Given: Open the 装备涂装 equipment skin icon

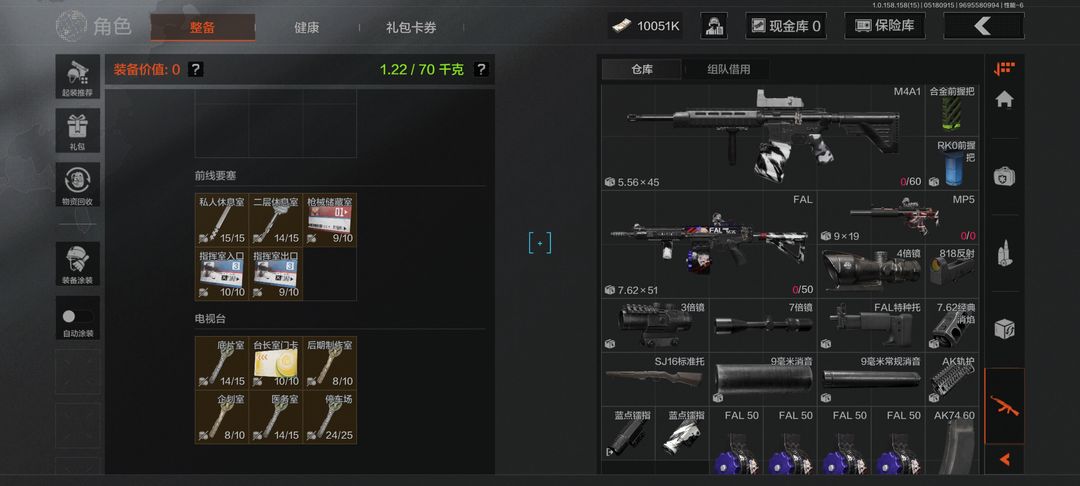Looking at the screenshot, I should pyautogui.click(x=78, y=264).
